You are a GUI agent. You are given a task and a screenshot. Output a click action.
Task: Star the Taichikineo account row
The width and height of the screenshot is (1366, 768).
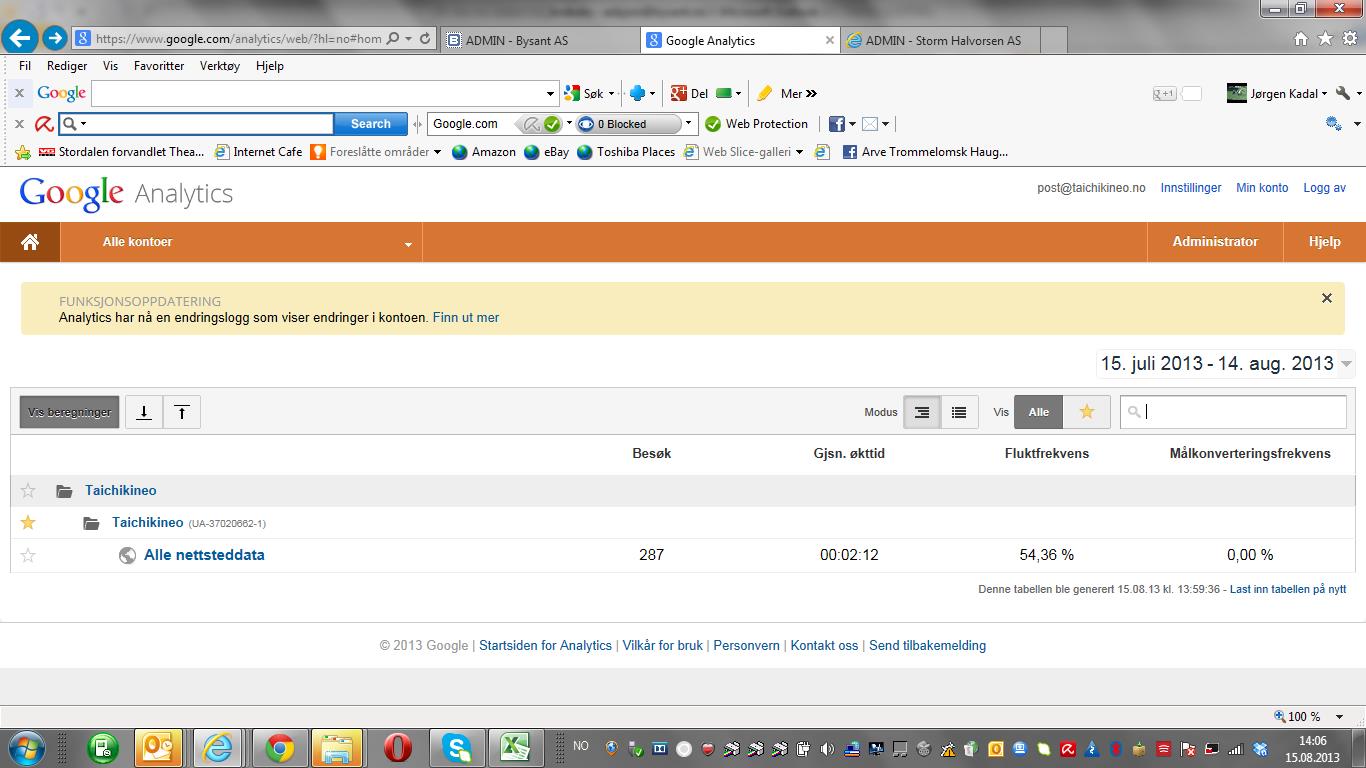click(x=28, y=490)
